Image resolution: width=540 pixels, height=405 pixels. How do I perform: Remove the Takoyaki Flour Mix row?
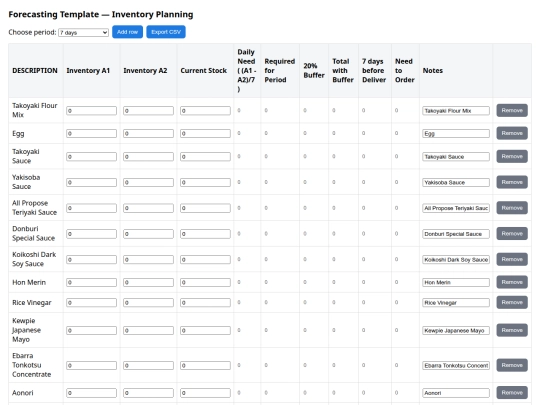pos(512,111)
